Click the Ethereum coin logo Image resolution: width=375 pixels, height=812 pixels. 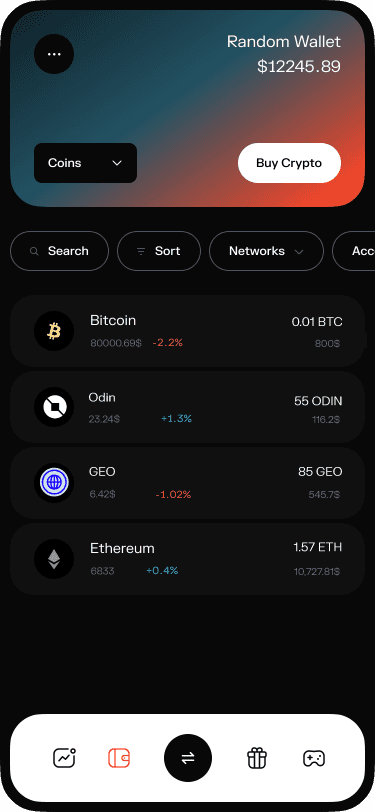tap(54, 559)
